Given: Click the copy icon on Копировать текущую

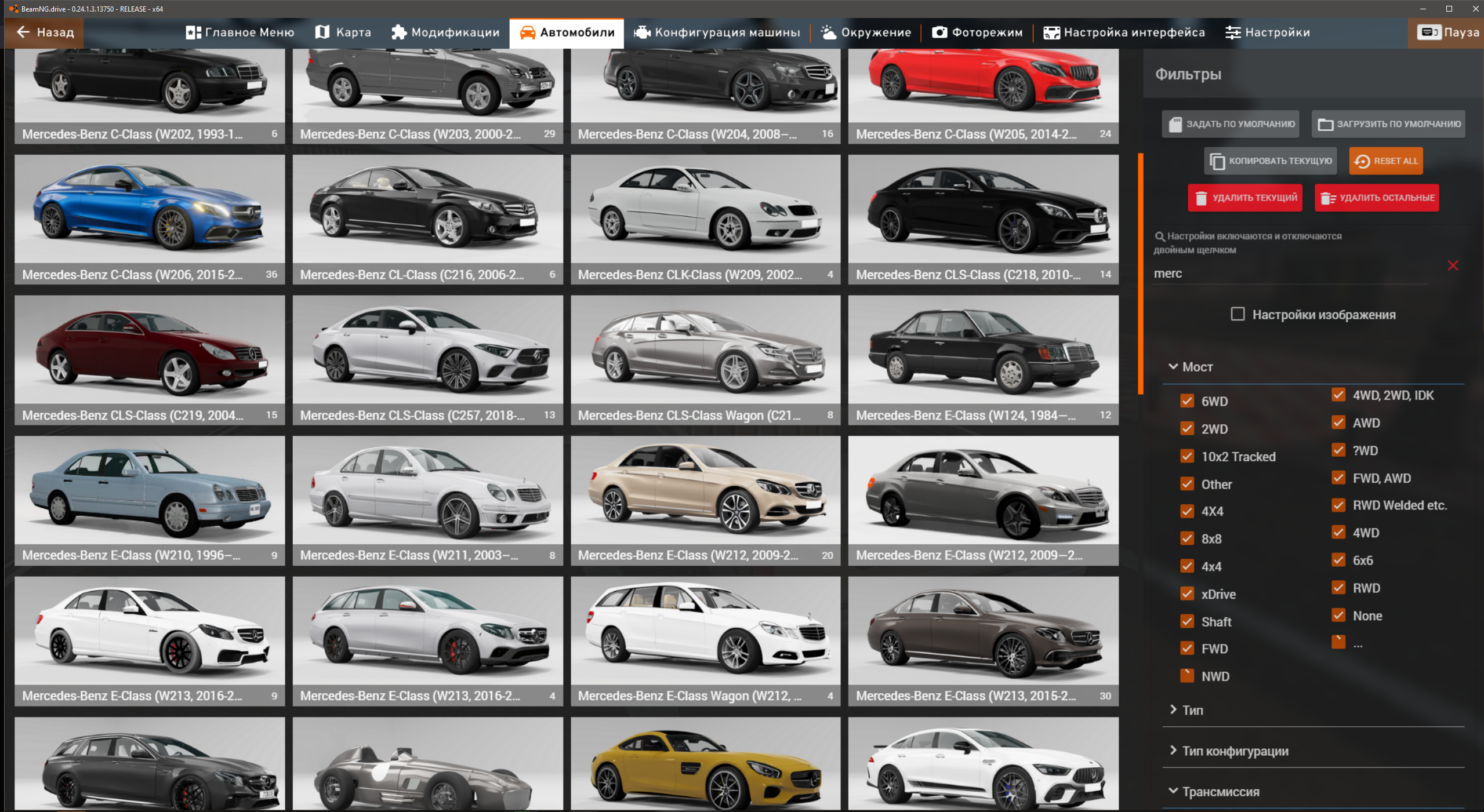Looking at the screenshot, I should [x=1217, y=161].
